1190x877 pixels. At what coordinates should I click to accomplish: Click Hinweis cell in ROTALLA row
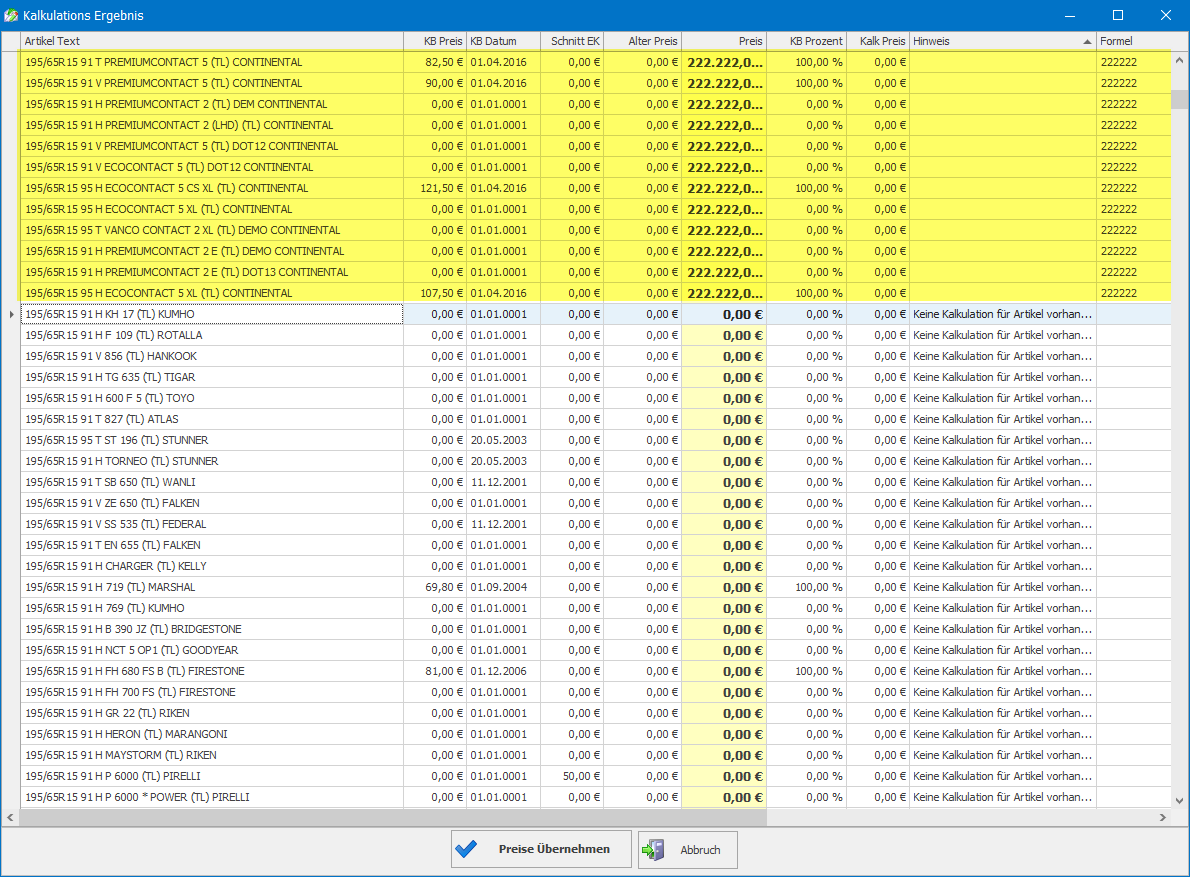1003,335
